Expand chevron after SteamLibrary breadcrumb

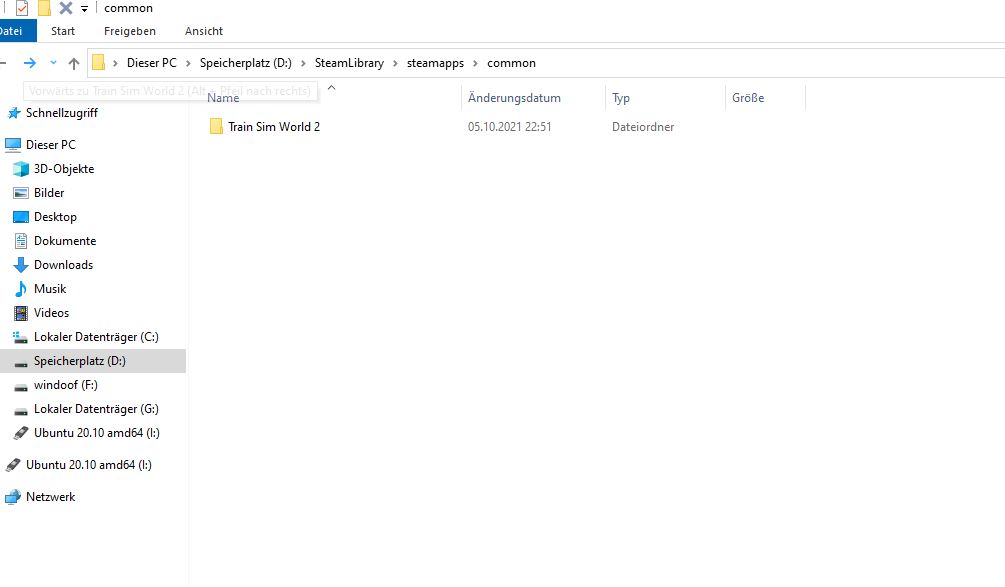point(395,63)
